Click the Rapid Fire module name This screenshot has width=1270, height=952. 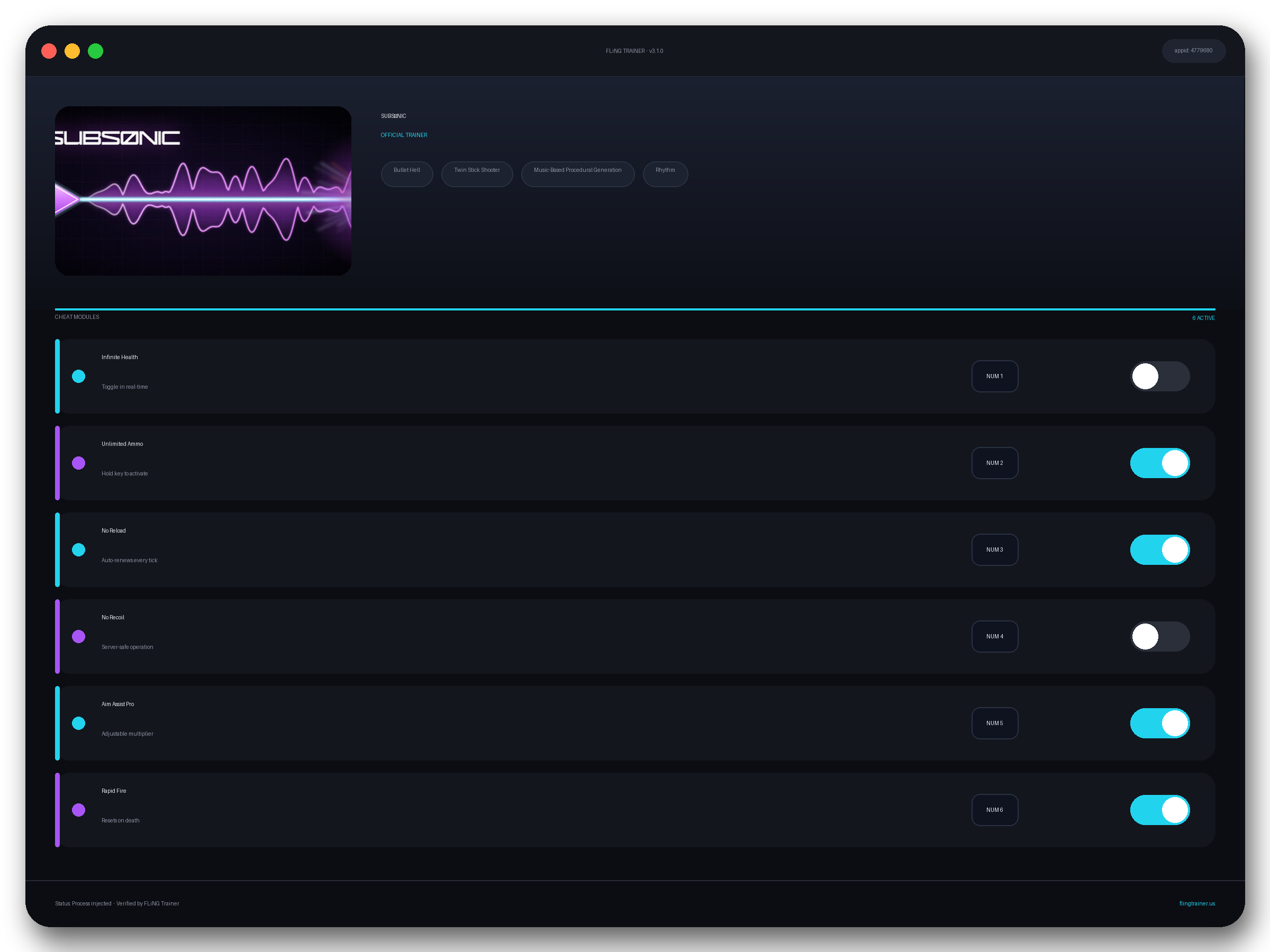pos(114,790)
